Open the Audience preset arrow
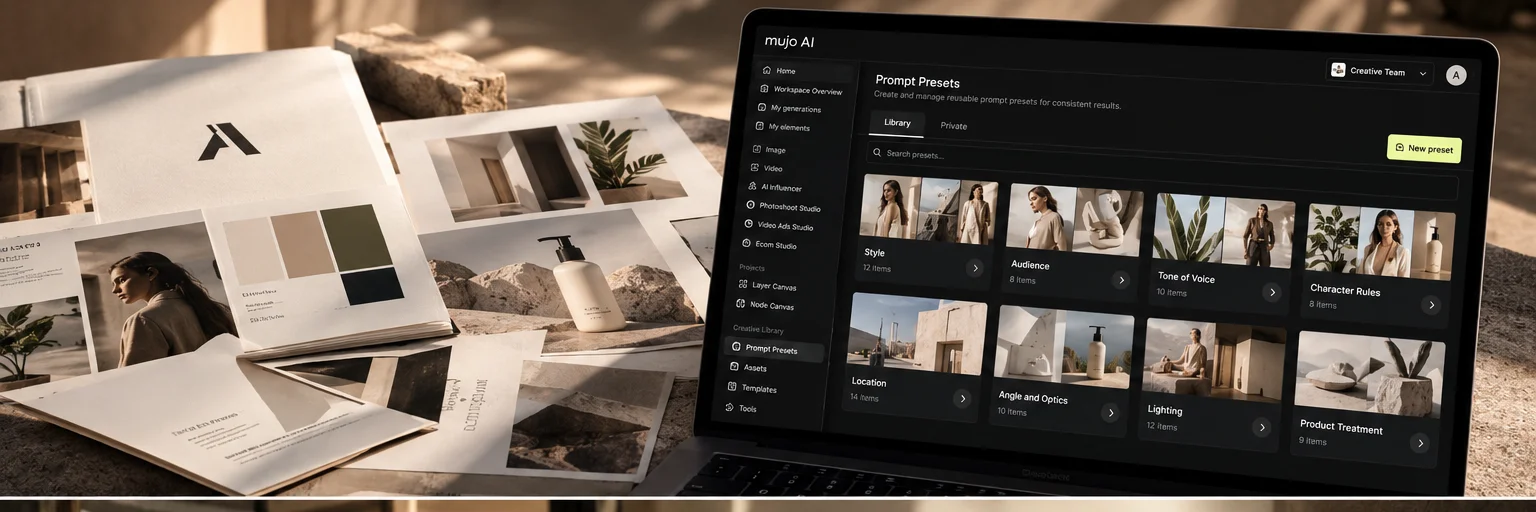This screenshot has width=1536, height=512. click(1121, 281)
